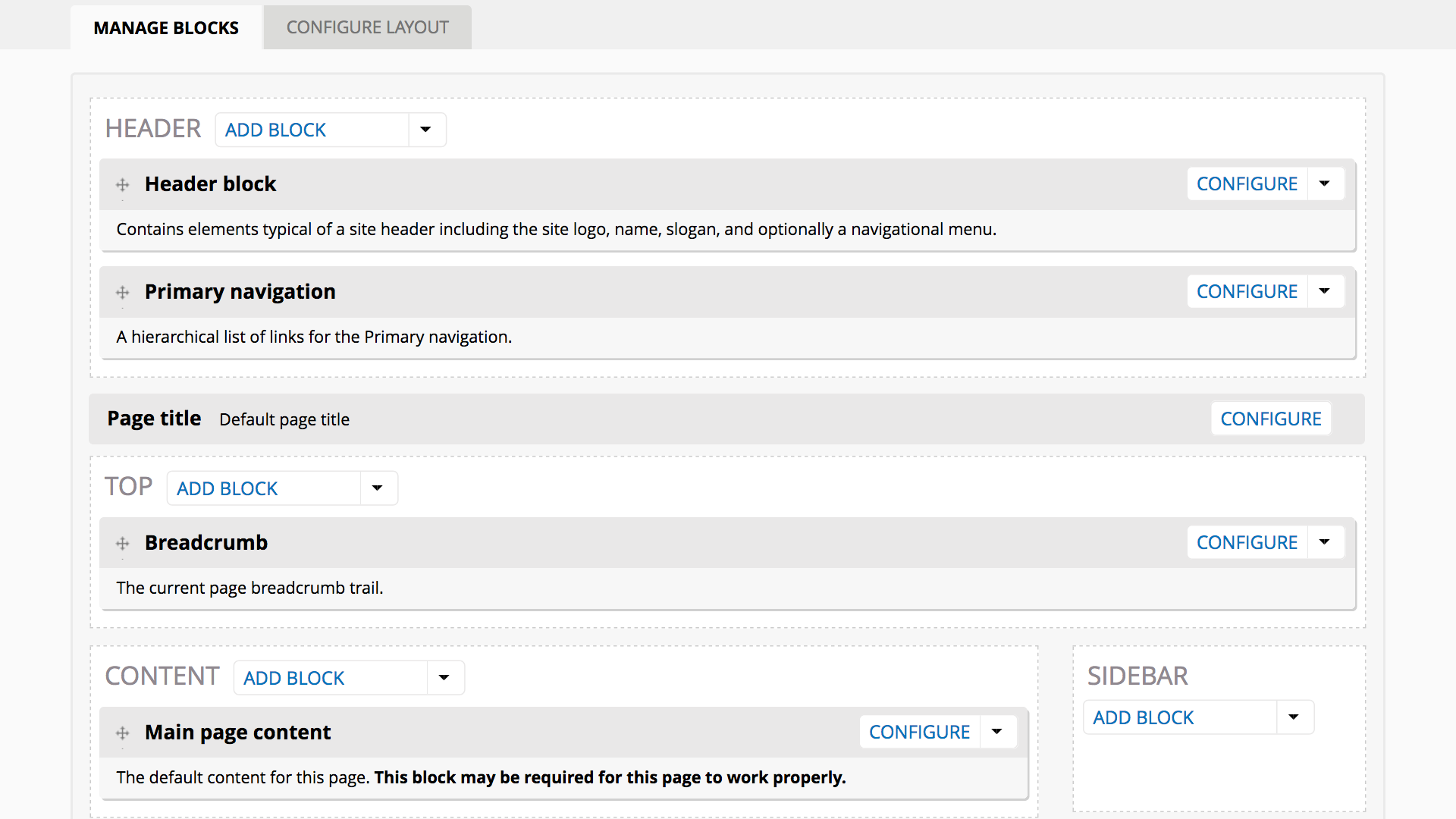
Task: Expand Content region Add Block dropdown arrow
Action: 444,678
